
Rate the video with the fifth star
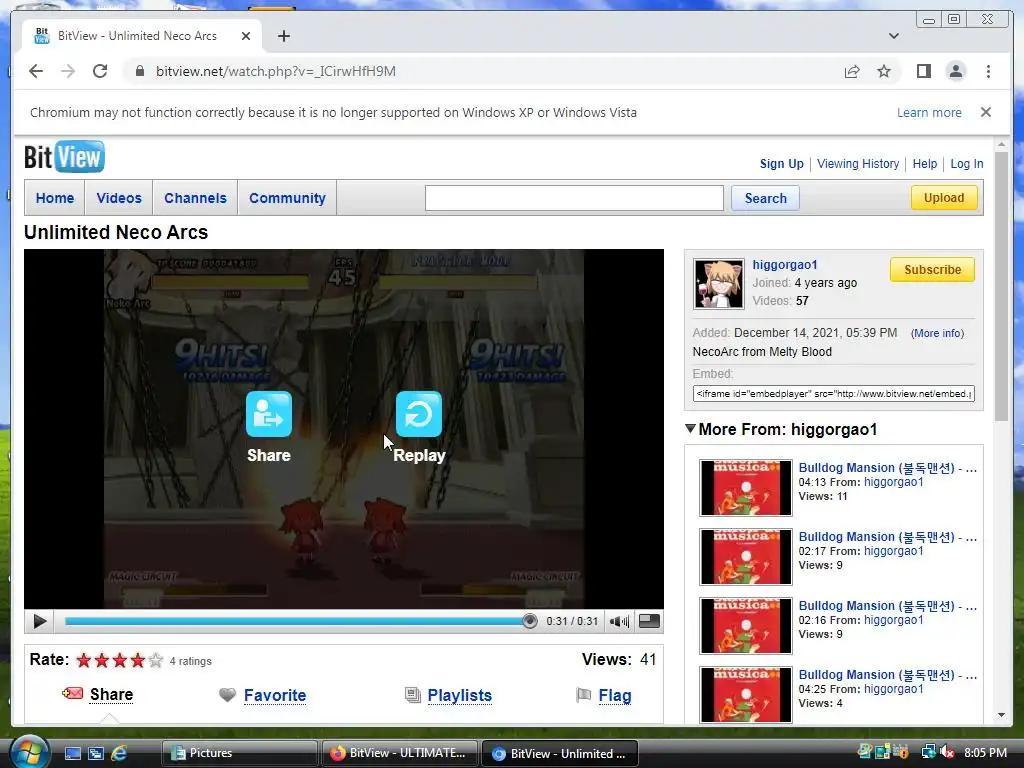[x=155, y=660]
